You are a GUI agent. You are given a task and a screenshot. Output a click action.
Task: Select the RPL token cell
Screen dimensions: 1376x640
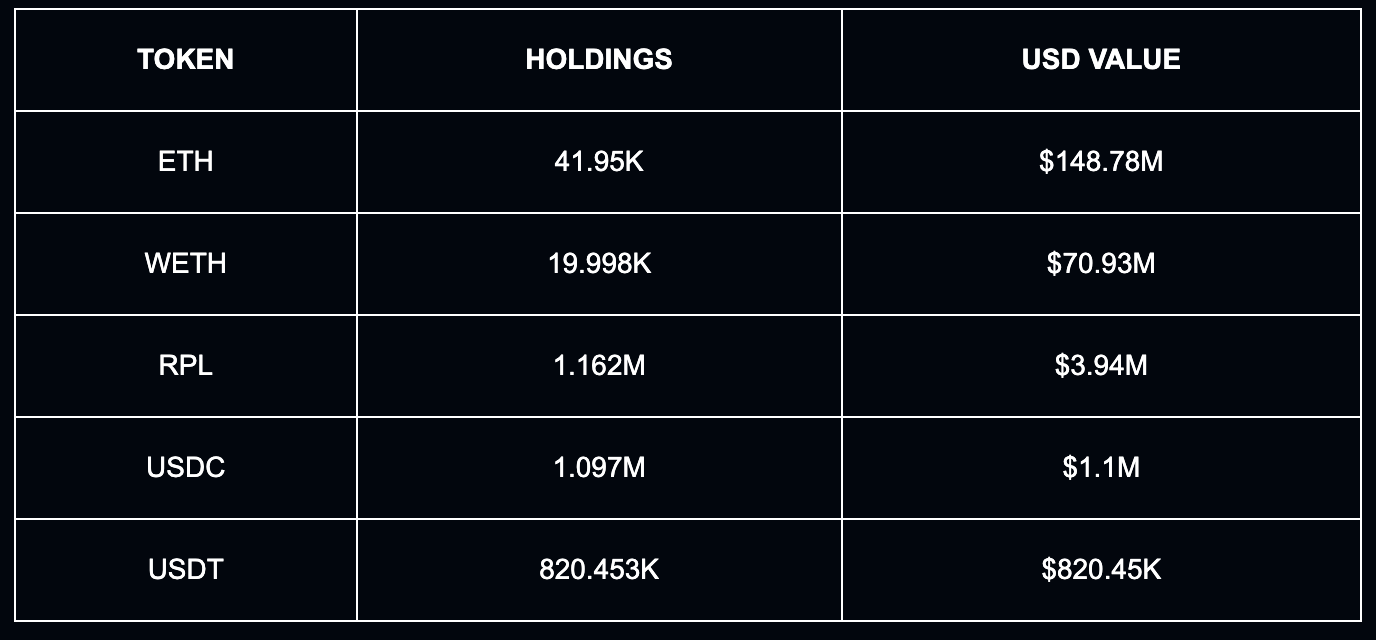coord(186,365)
